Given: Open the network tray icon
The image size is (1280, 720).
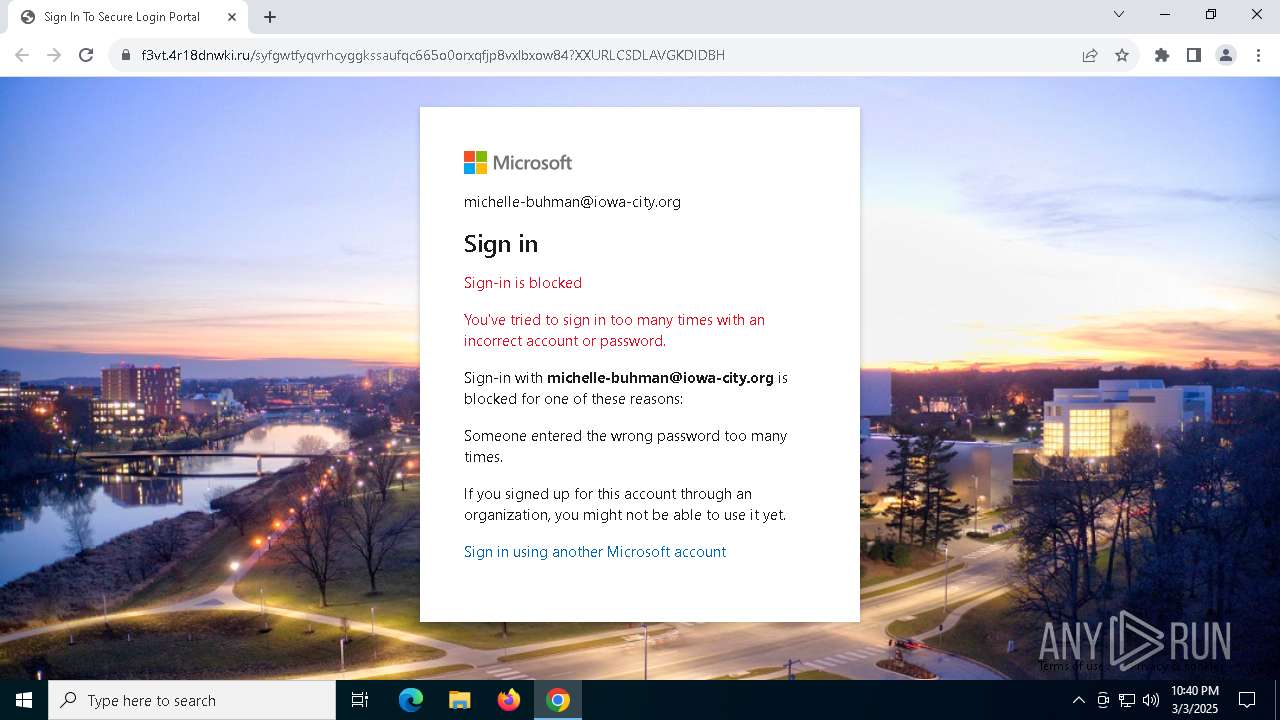Looking at the screenshot, I should [1127, 700].
